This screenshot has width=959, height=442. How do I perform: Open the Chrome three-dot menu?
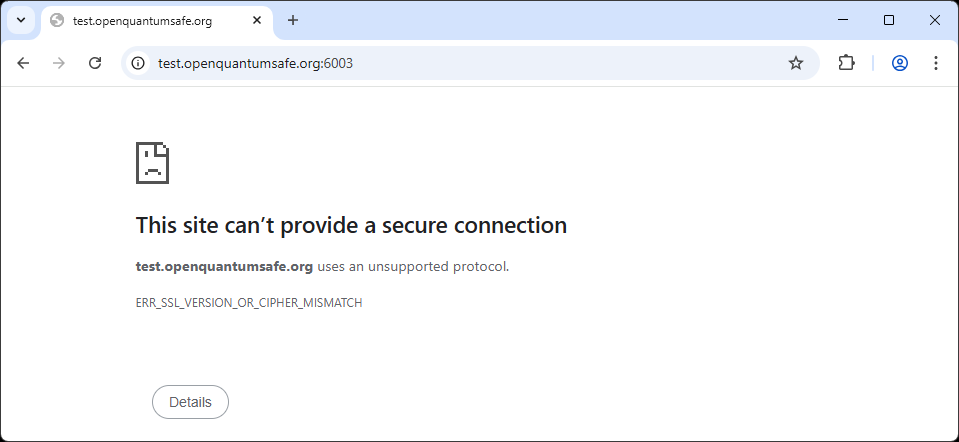pyautogui.click(x=936, y=63)
